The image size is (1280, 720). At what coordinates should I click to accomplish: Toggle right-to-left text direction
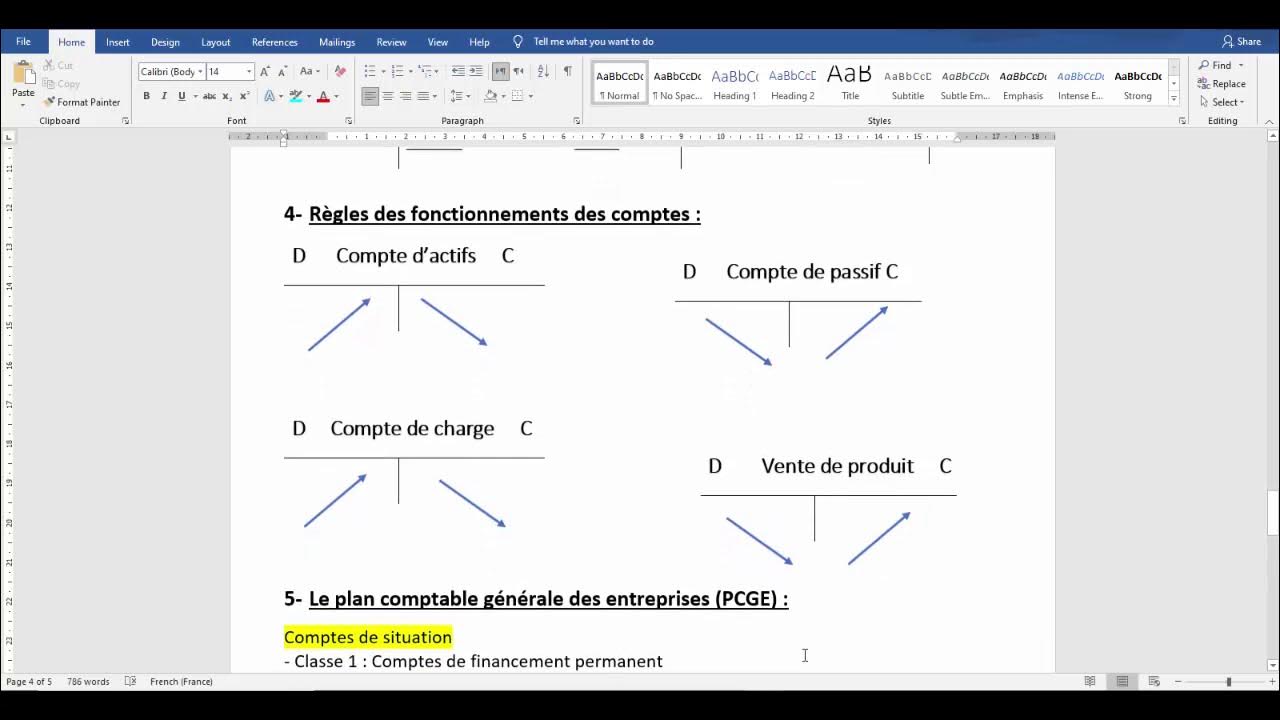point(518,71)
